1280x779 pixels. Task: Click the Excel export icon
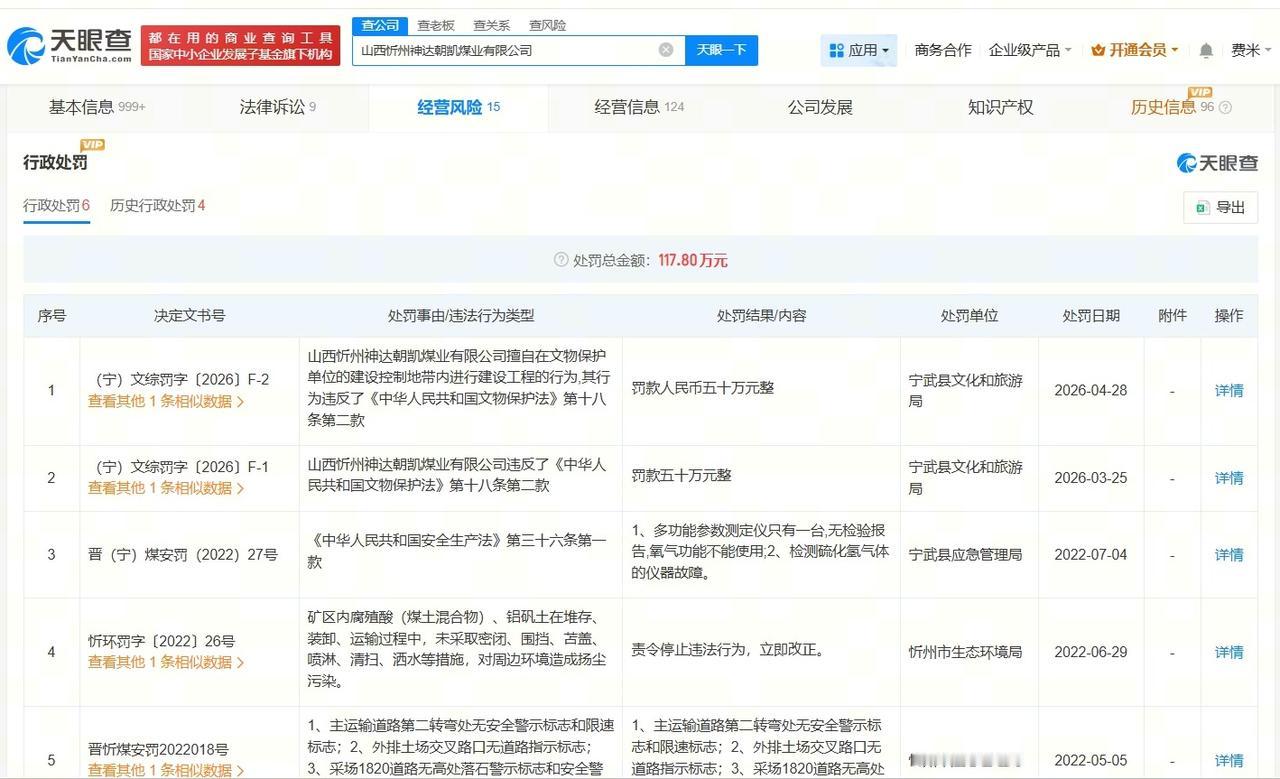coord(1201,207)
